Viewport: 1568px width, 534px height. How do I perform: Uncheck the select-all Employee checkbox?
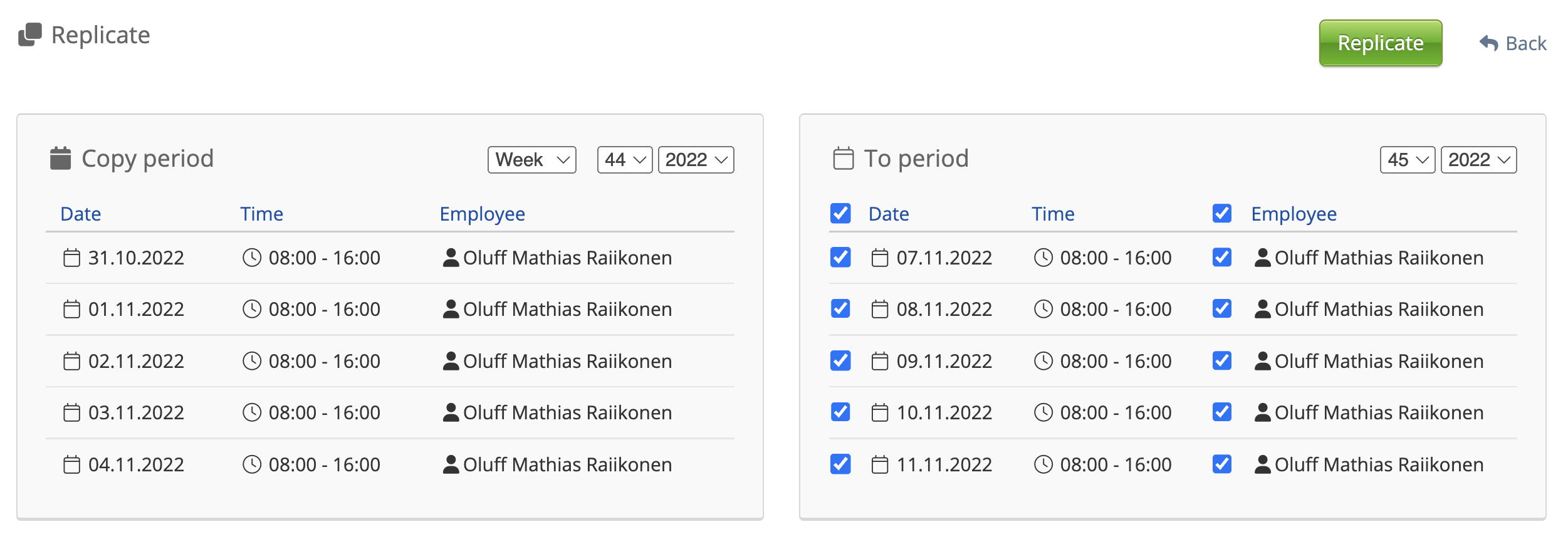pos(1222,214)
